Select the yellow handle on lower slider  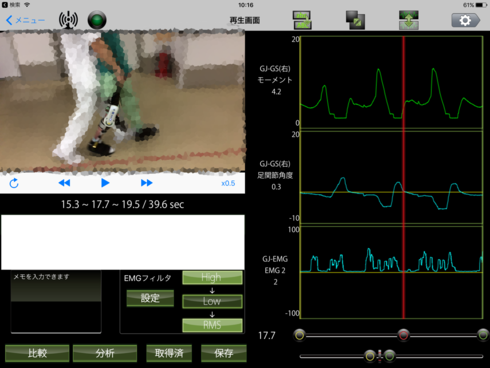tap(370, 356)
